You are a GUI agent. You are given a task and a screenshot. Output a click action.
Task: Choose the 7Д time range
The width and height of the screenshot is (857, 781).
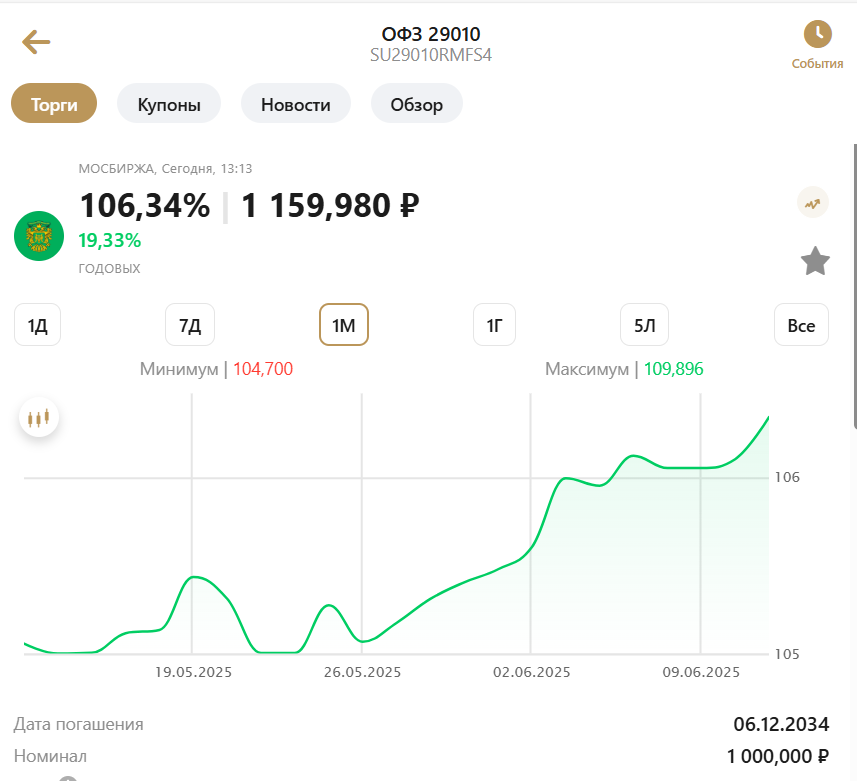[190, 325]
